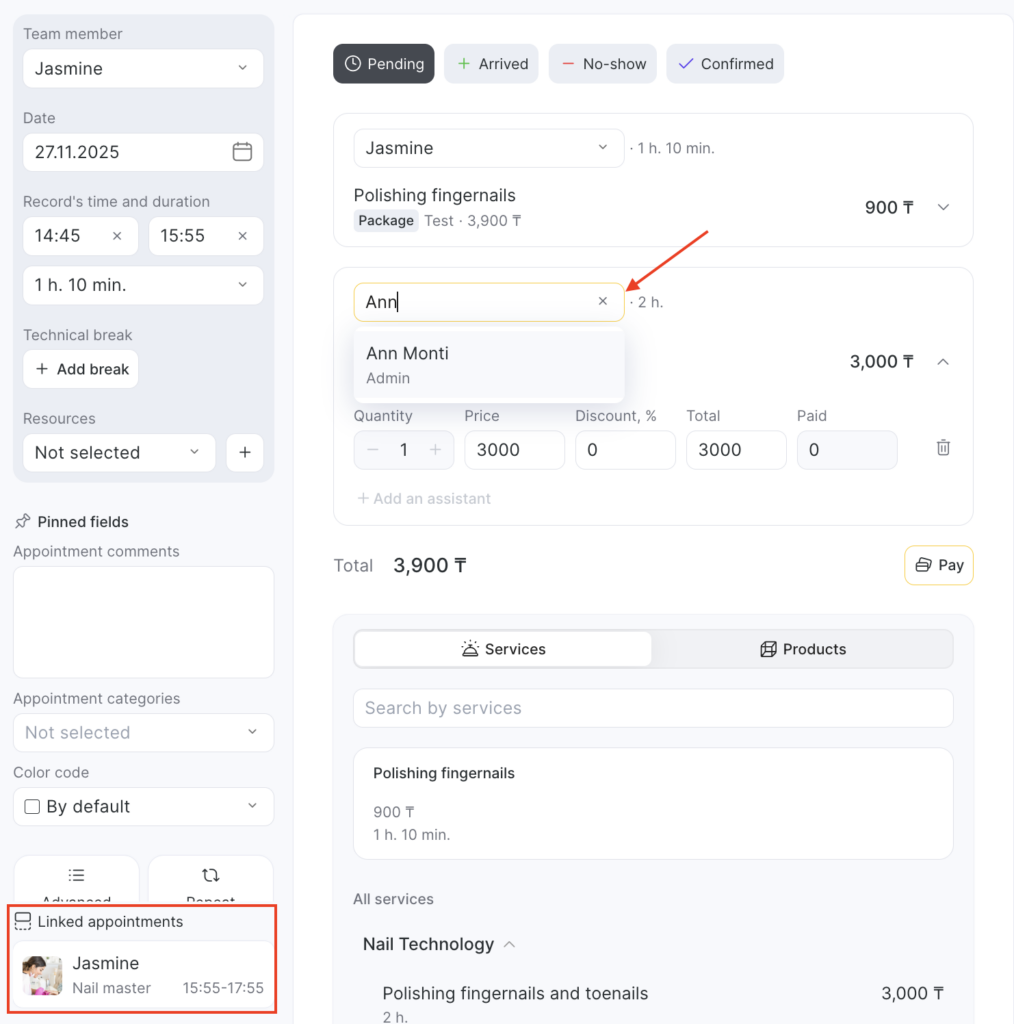The image size is (1014, 1024).
Task: Click the Add break button
Action: click(x=81, y=369)
